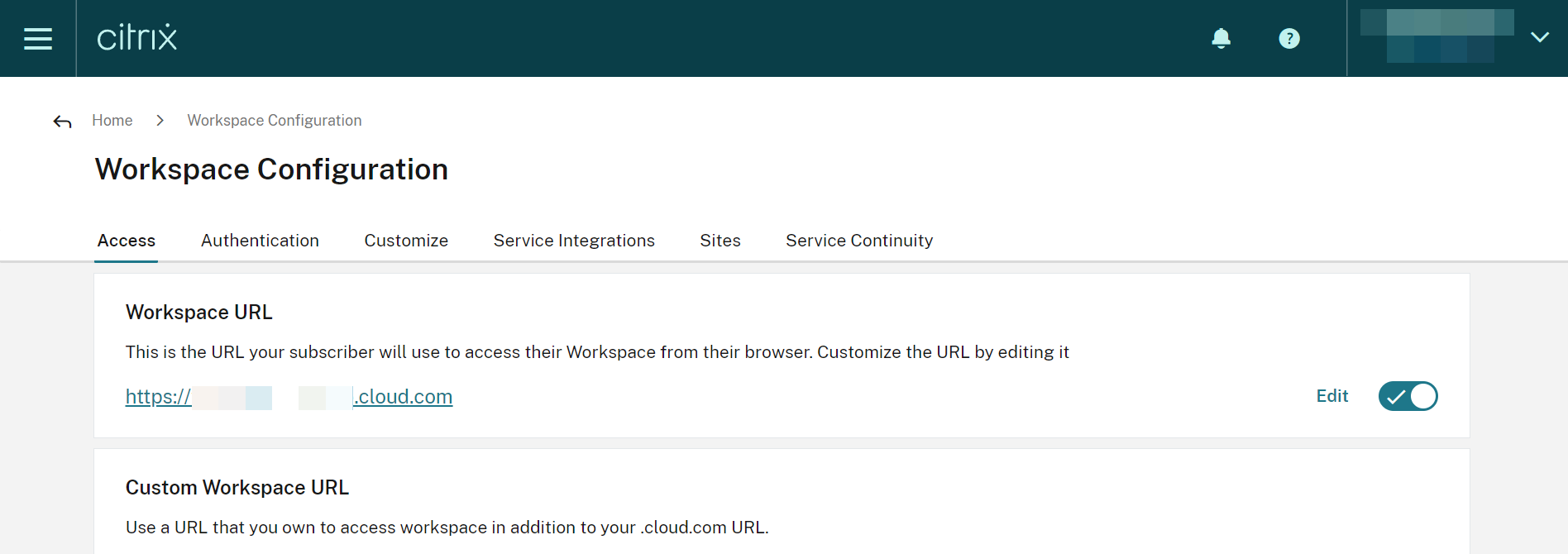
Task: Go to the Service Continuity tab
Action: coord(859,241)
